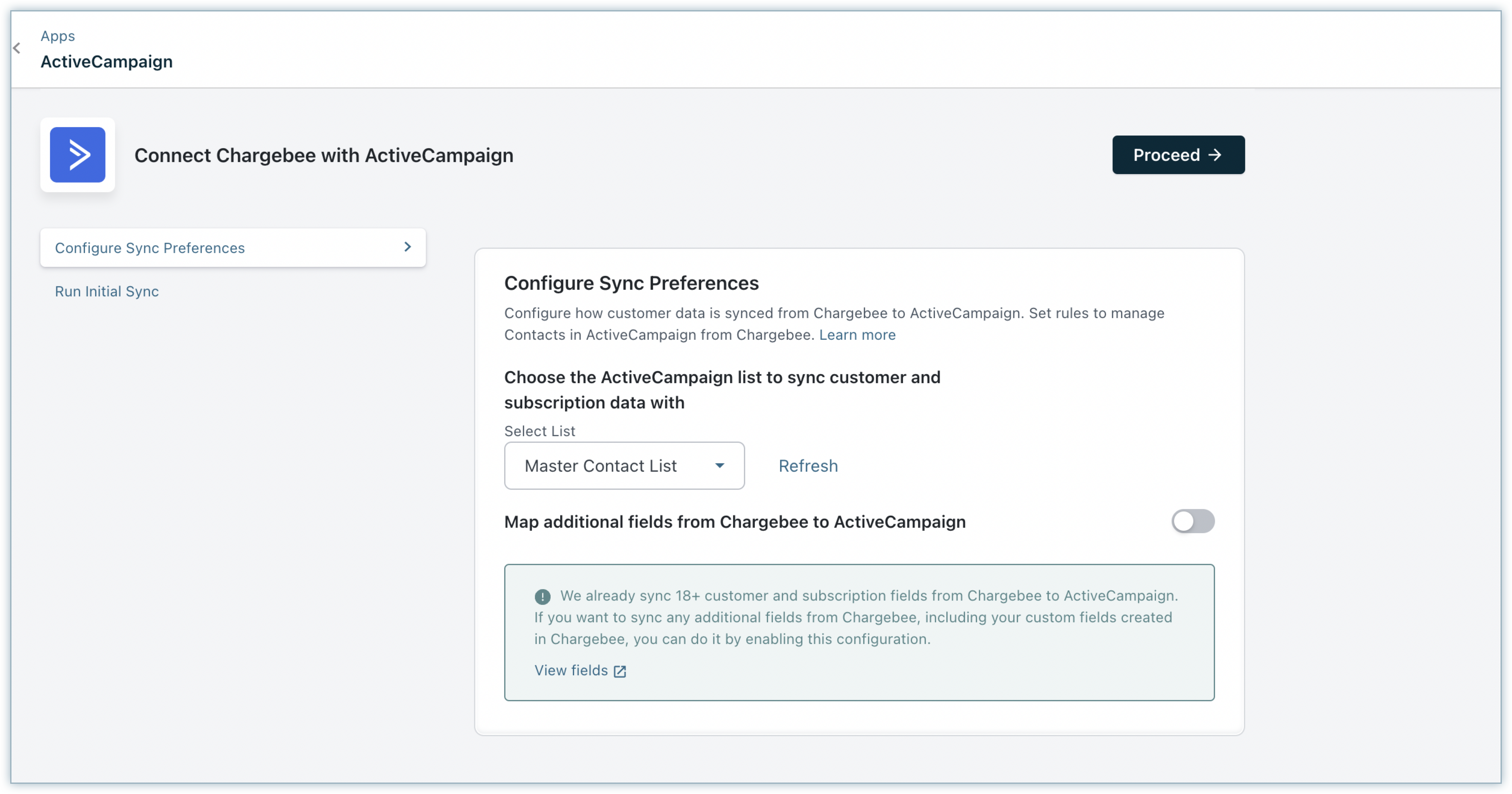Select Configure Sync Preferences step
Image resolution: width=1512 pixels, height=794 pixels.
click(150, 248)
